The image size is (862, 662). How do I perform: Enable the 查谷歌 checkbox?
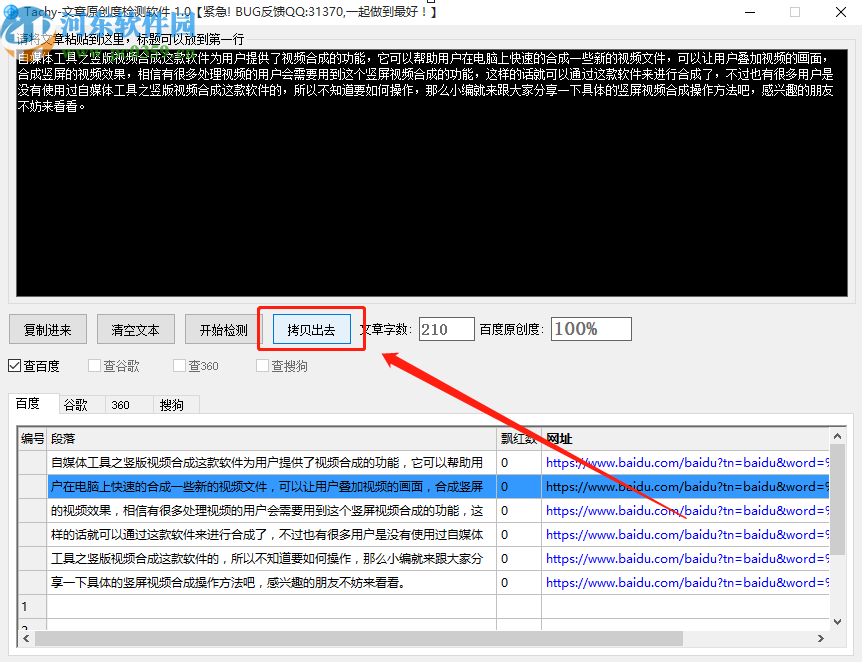coord(94,366)
